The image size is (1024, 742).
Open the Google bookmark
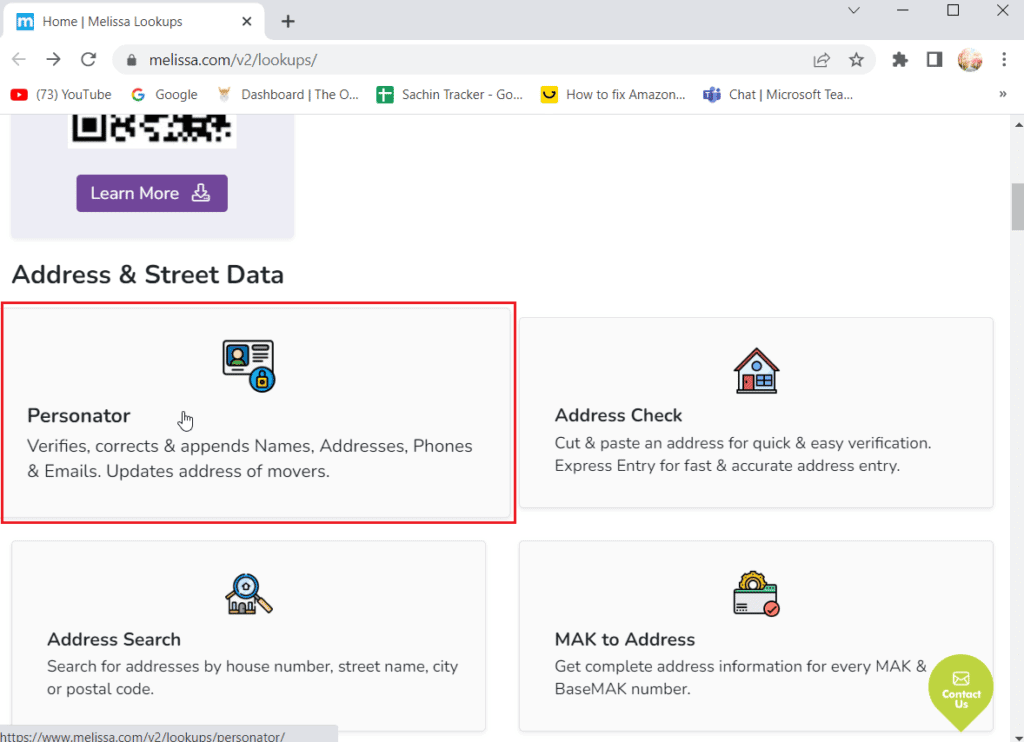coord(164,95)
